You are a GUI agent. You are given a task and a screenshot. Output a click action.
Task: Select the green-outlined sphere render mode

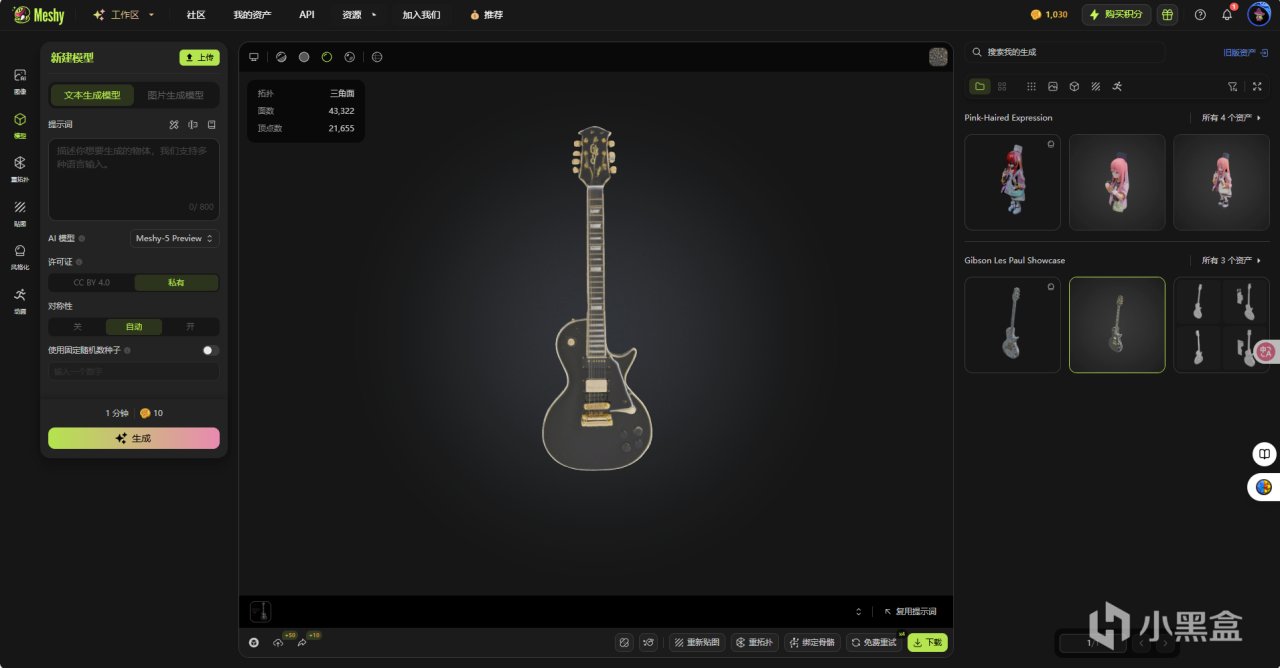(327, 57)
